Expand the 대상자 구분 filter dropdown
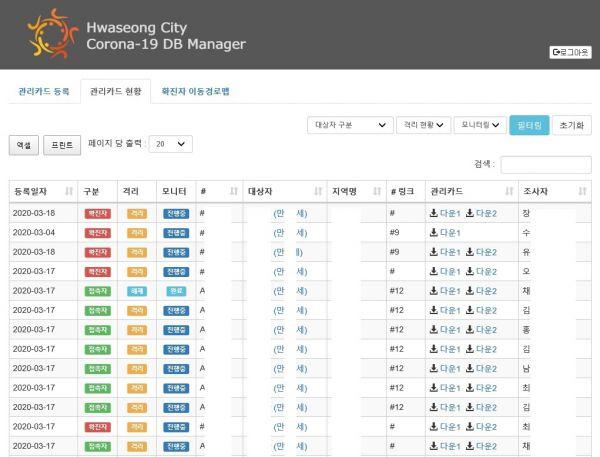Image resolution: width=600 pixels, height=457 pixels. [x=349, y=125]
